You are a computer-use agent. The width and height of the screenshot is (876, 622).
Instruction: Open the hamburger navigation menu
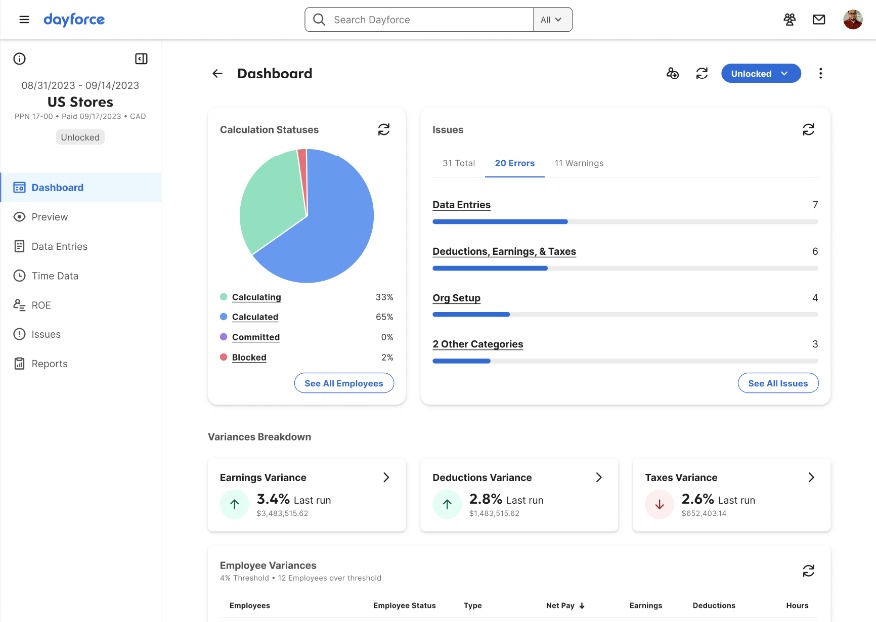pyautogui.click(x=24, y=18)
